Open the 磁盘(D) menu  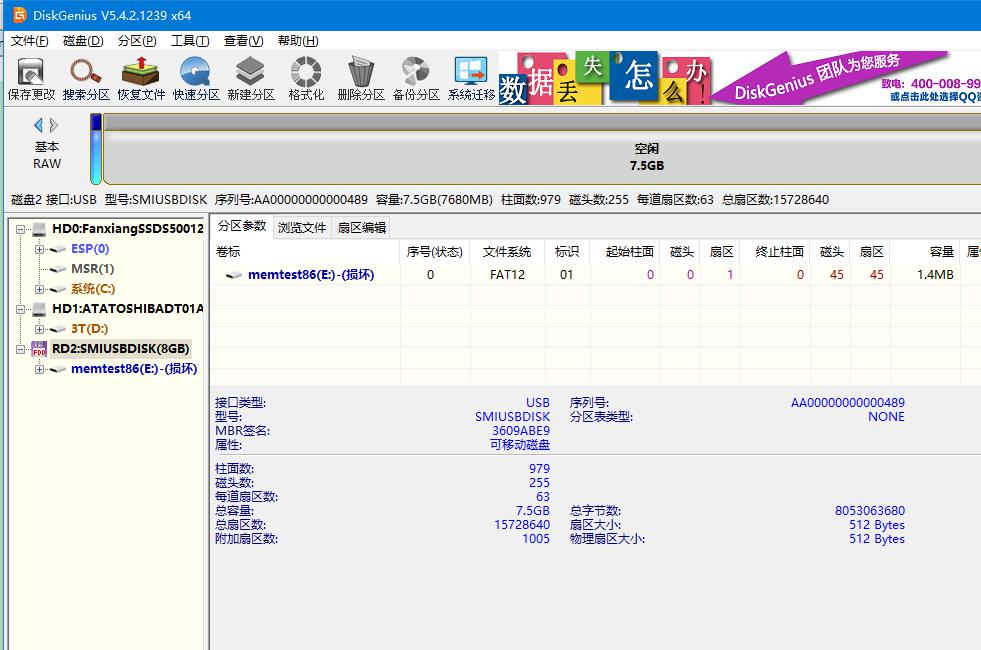[x=83, y=41]
